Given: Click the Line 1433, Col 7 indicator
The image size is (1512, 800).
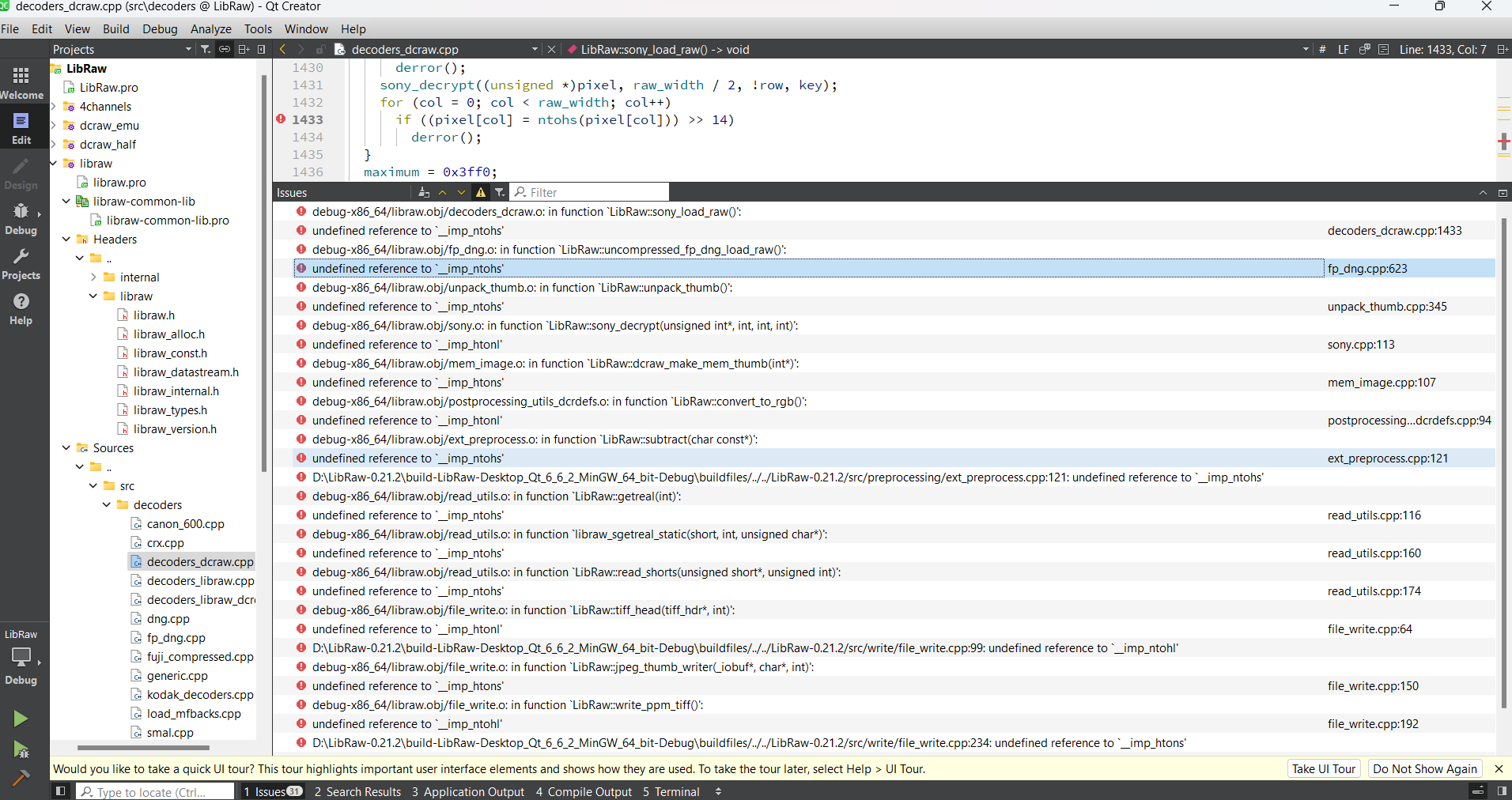Looking at the screenshot, I should coord(1442,49).
